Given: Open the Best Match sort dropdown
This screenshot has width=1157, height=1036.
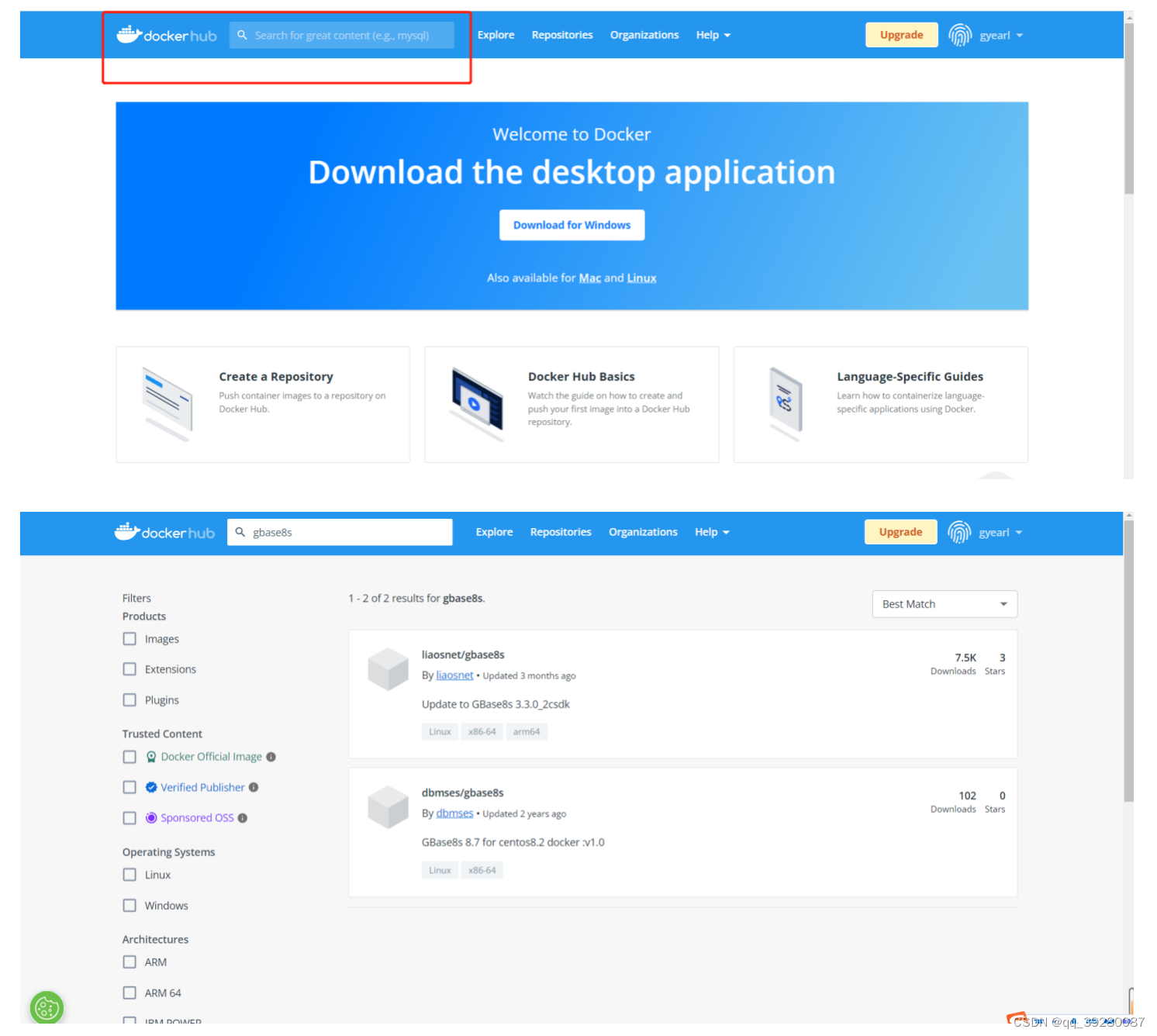Looking at the screenshot, I should (945, 604).
